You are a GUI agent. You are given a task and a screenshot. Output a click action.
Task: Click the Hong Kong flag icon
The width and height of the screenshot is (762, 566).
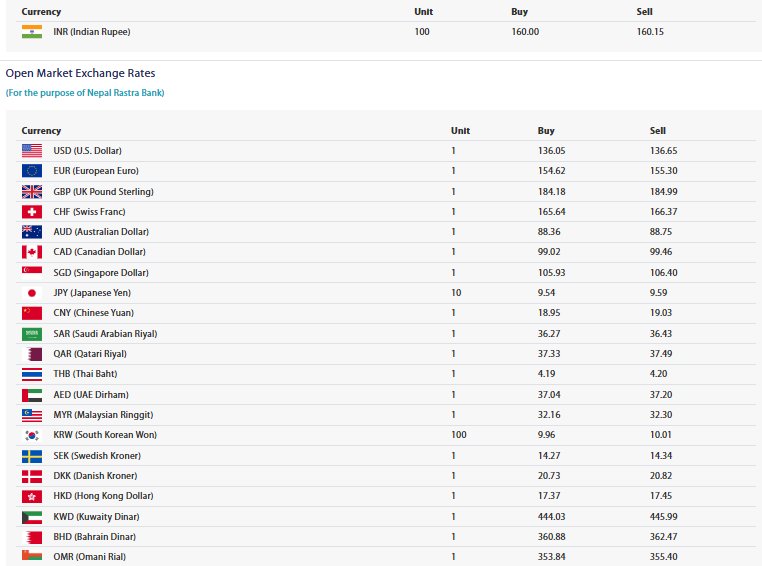pos(32,496)
